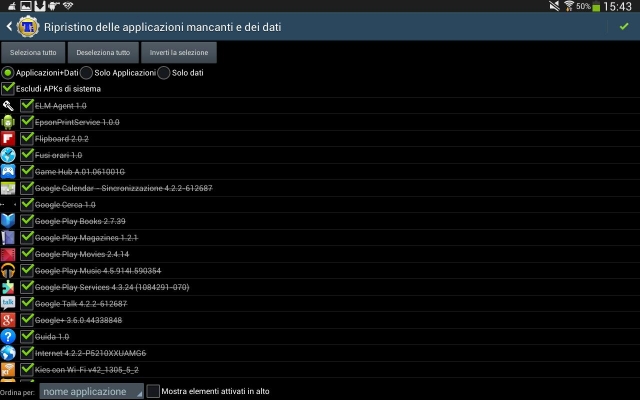The height and width of the screenshot is (400, 640).
Task: Tap the Flipboard app icon
Action: coord(8,139)
